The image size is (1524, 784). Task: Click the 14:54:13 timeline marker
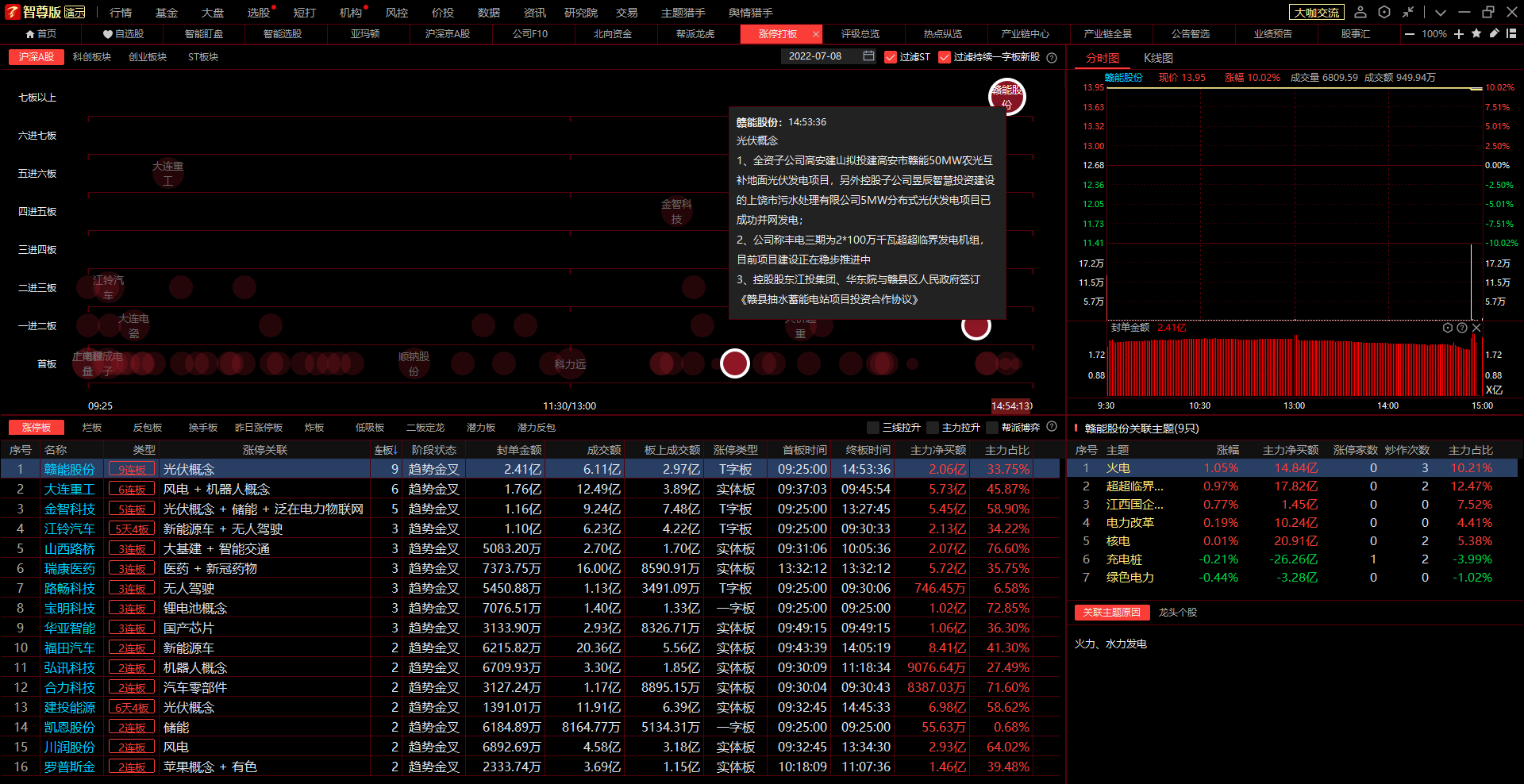click(1011, 405)
